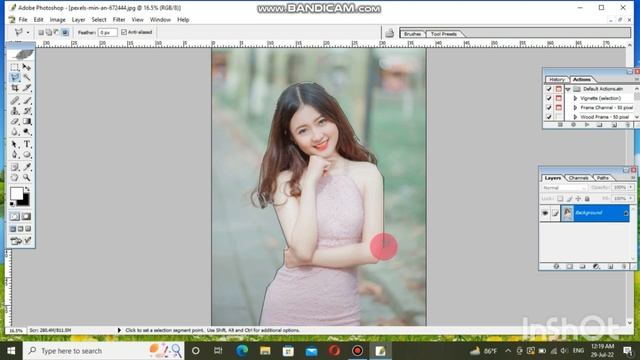Select the Crop tool
The image size is (640, 360).
point(15,88)
